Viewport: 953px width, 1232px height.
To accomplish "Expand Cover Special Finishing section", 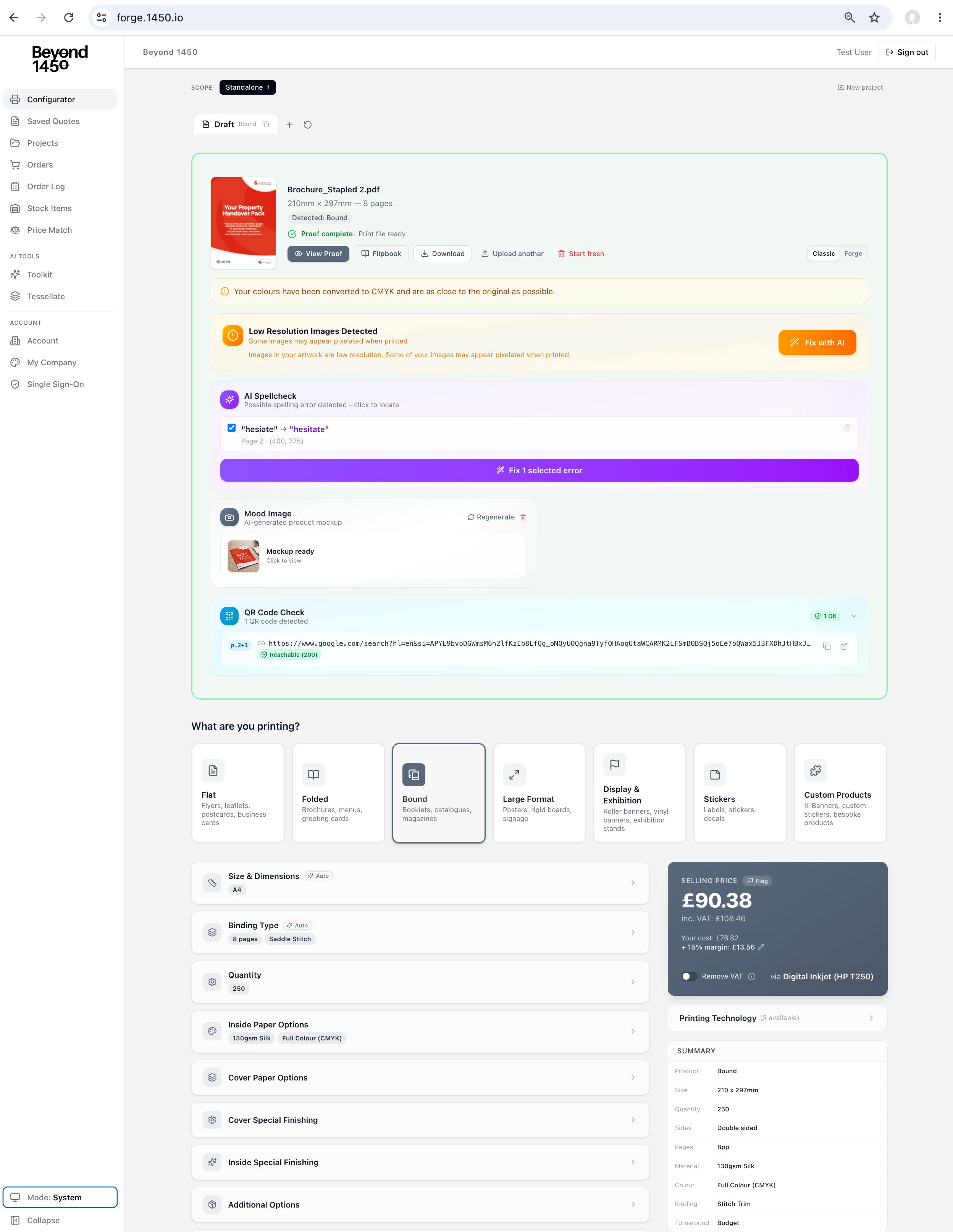I will [420, 1120].
